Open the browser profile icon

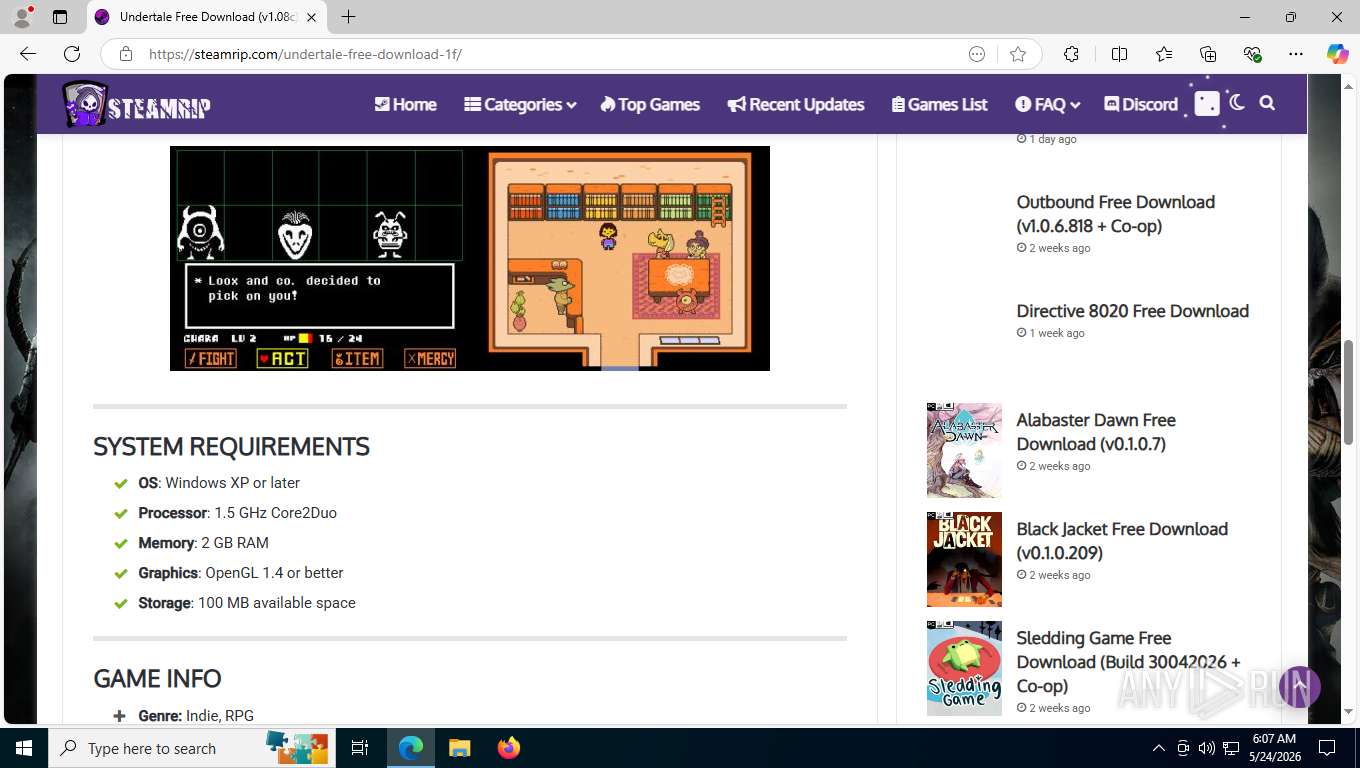[x=22, y=17]
